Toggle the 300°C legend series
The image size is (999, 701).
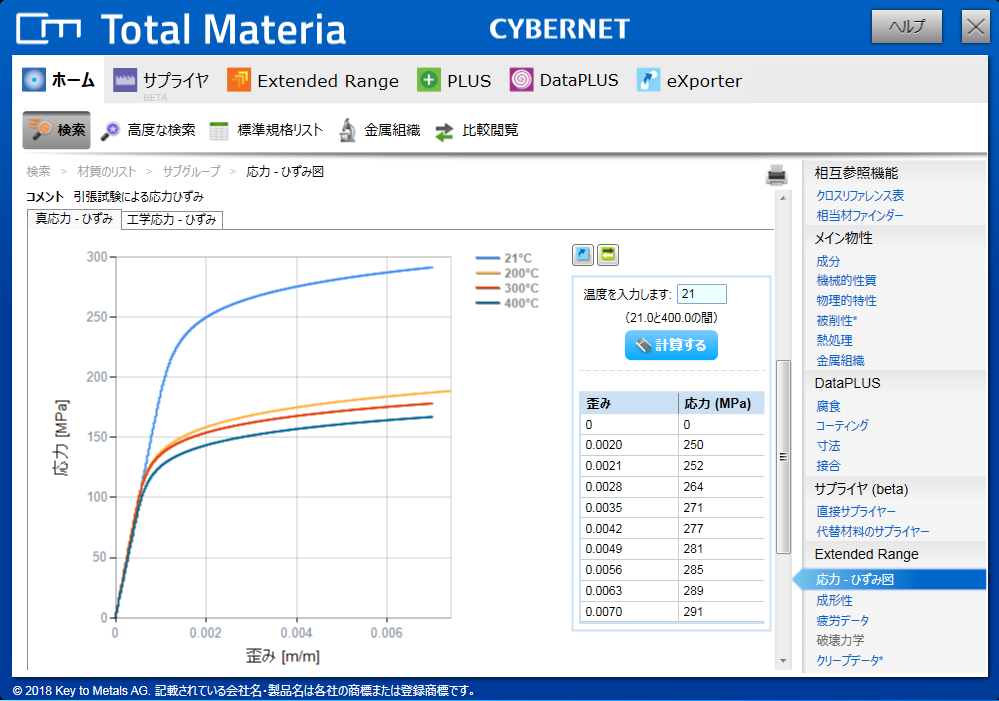coord(507,288)
